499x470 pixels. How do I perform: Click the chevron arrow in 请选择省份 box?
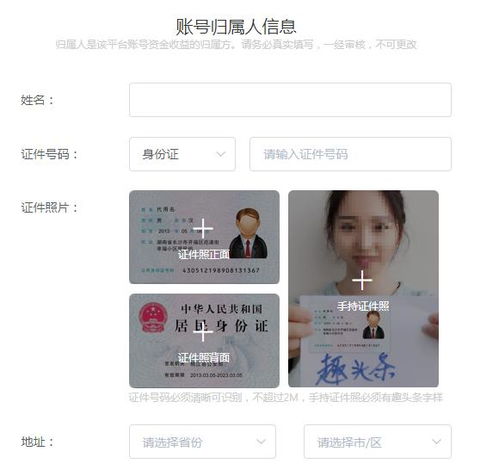[x=261, y=442]
